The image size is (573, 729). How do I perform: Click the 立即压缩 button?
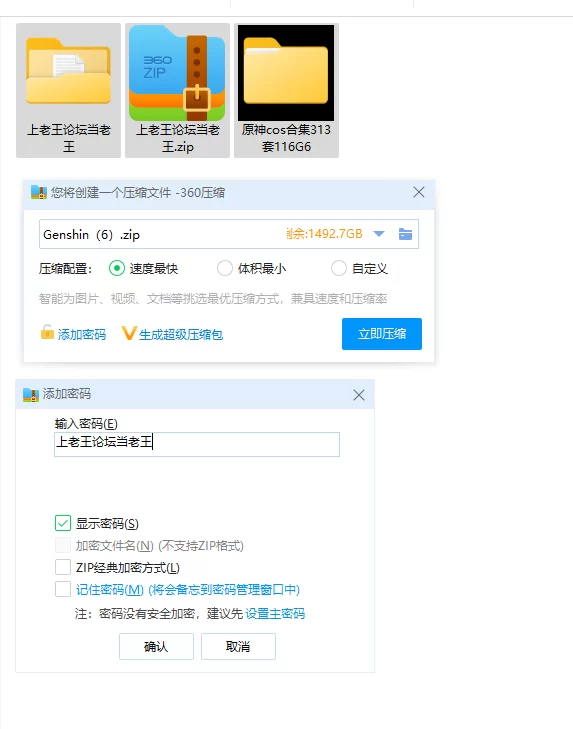pos(382,334)
